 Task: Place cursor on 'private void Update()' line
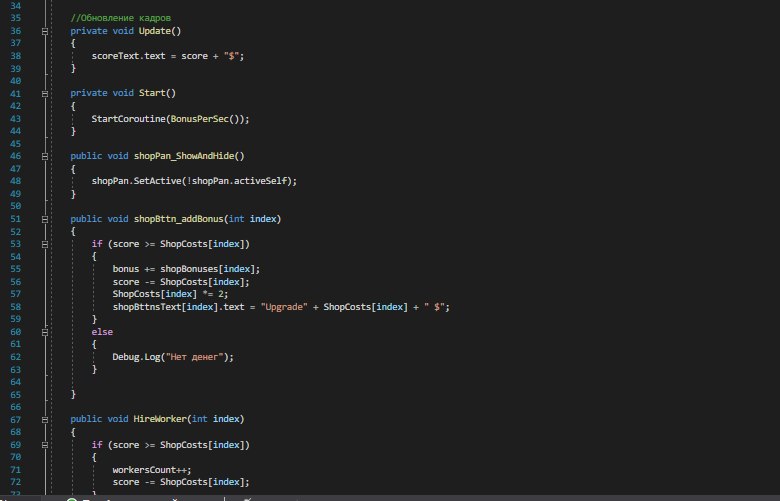125,31
